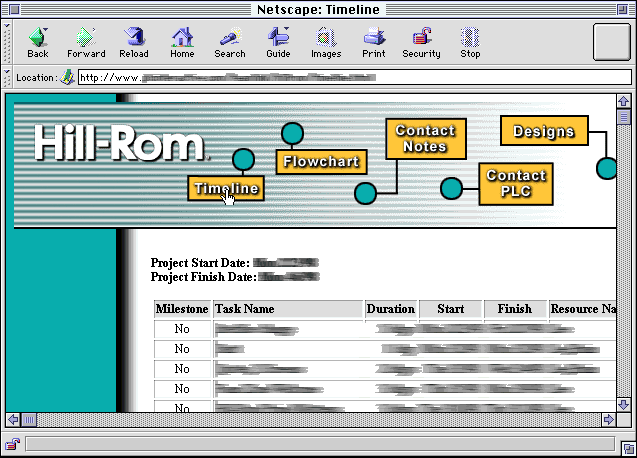The width and height of the screenshot is (637, 458).
Task: Click the teal circle left of Contact PLC
Action: click(x=451, y=188)
